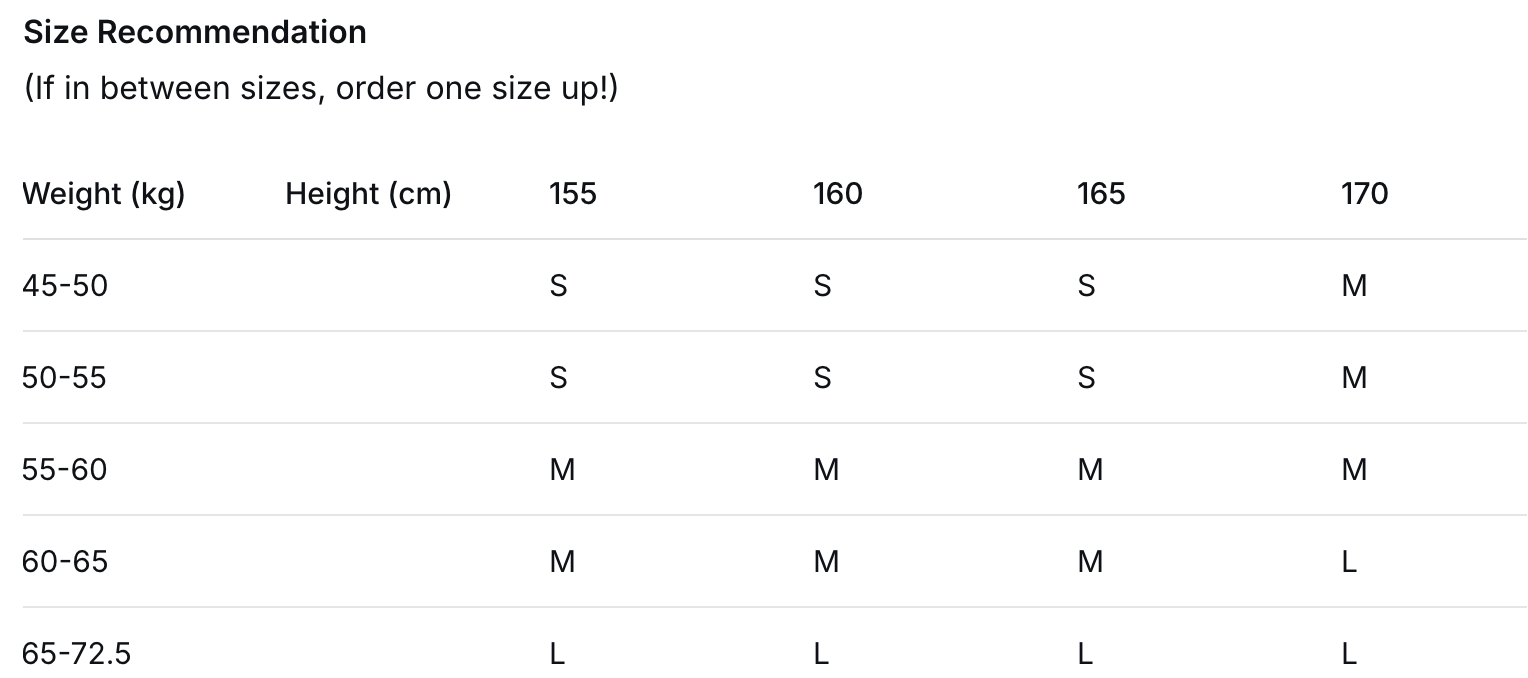Screen dimensions: 1528x678
Task: Select the Weight (kg) column header
Action: pos(104,193)
